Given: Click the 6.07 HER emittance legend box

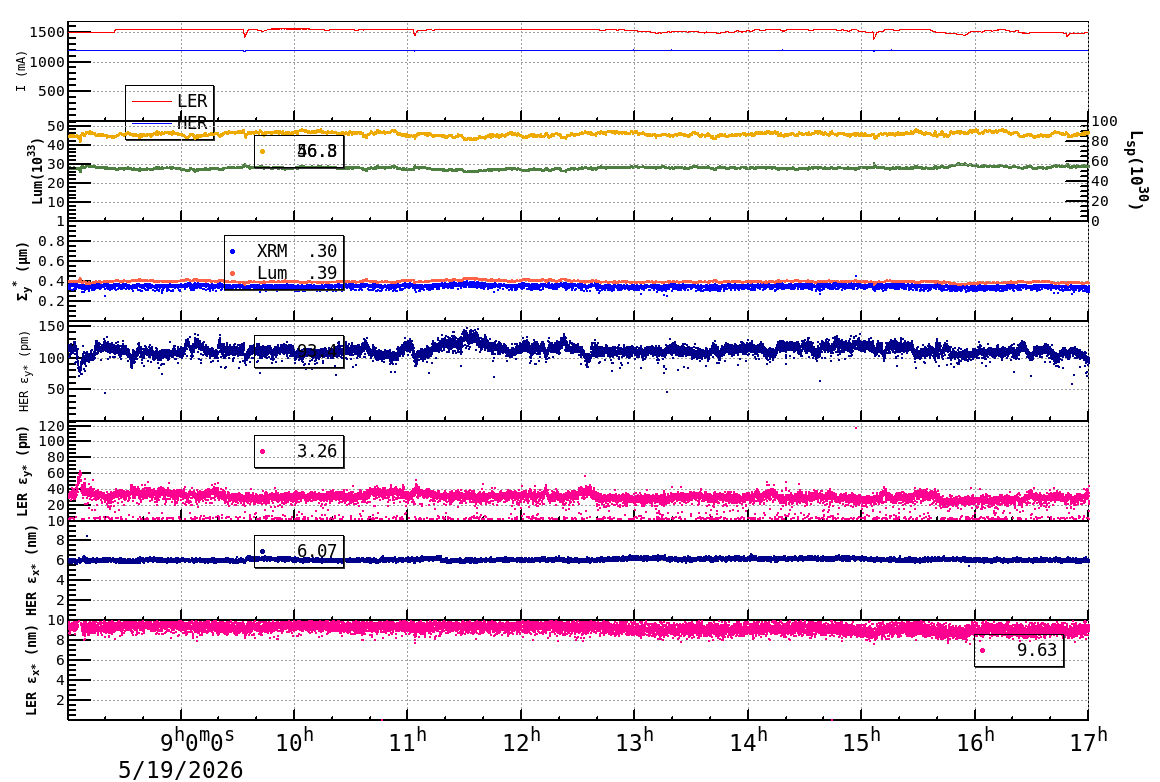Looking at the screenshot, I should [x=299, y=551].
